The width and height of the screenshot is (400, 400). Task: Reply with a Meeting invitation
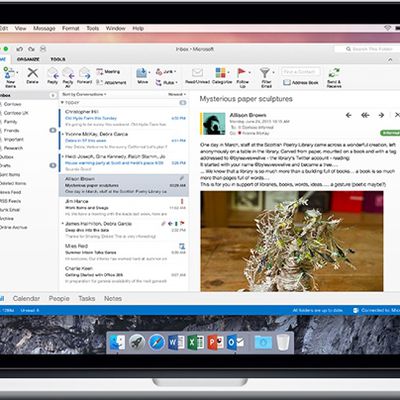coord(108,71)
